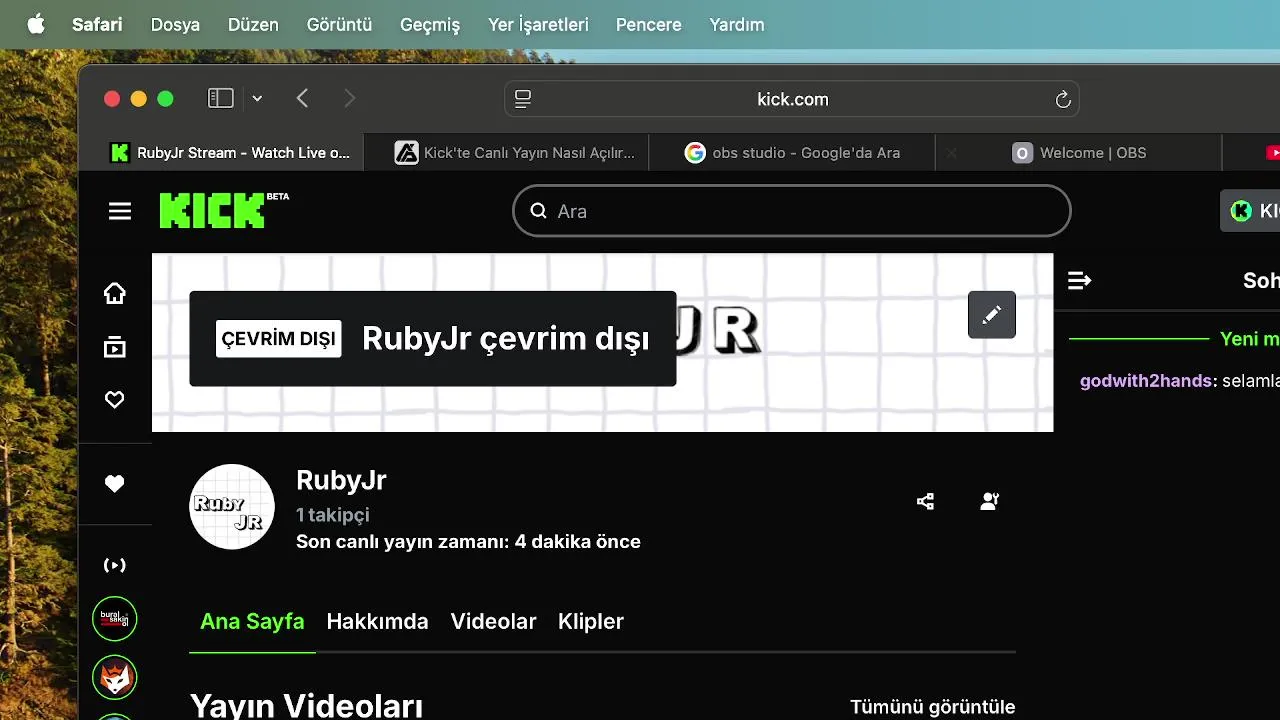Switch to the Welcome | OBS tab
The width and height of the screenshot is (1280, 720).
(1079, 153)
